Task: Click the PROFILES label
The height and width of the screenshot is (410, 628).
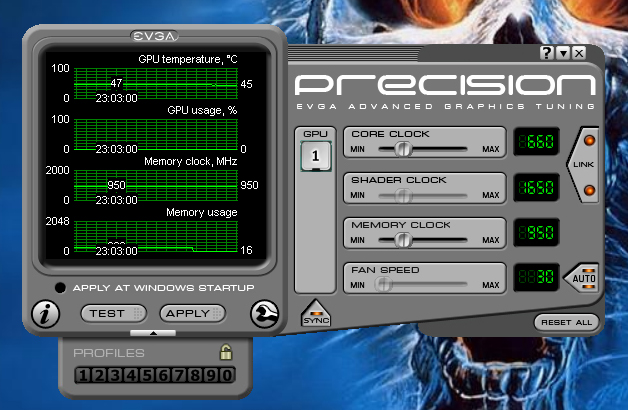Action: click(x=109, y=353)
